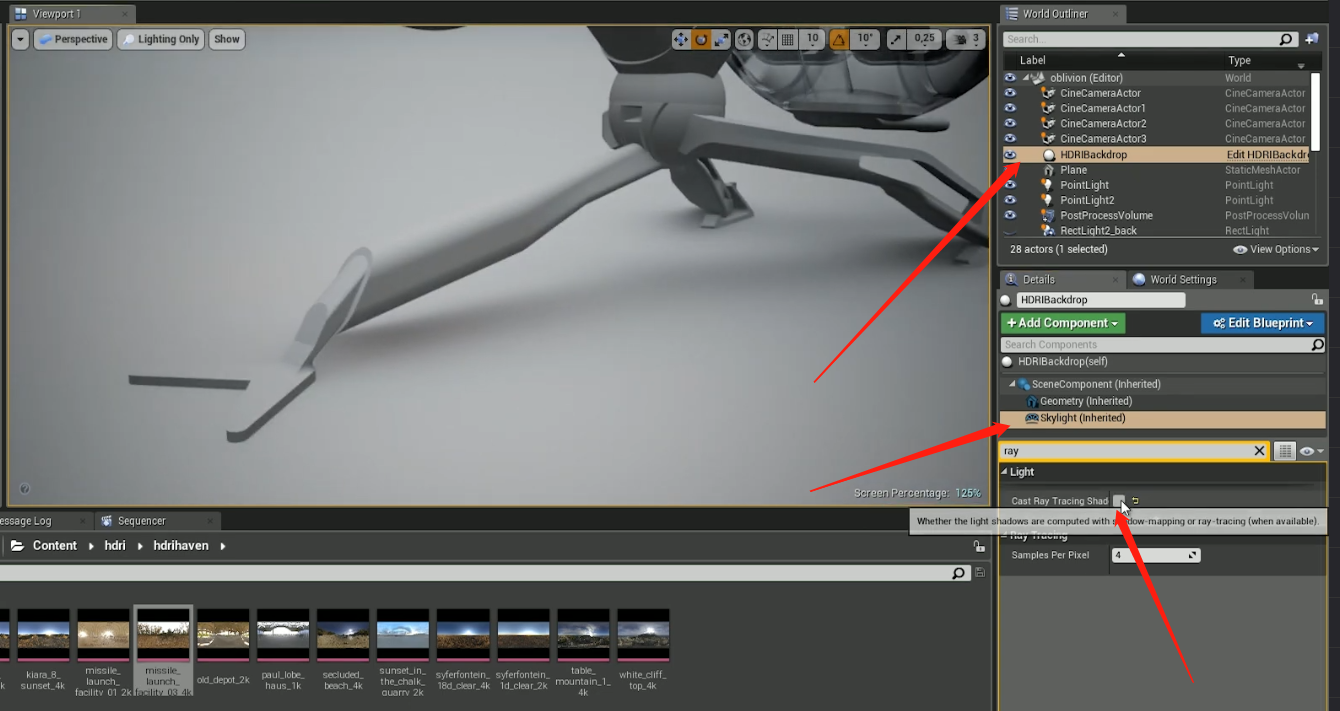
Task: Collapse the SceneComponent (Inherited) tree entry
Action: 1012,384
